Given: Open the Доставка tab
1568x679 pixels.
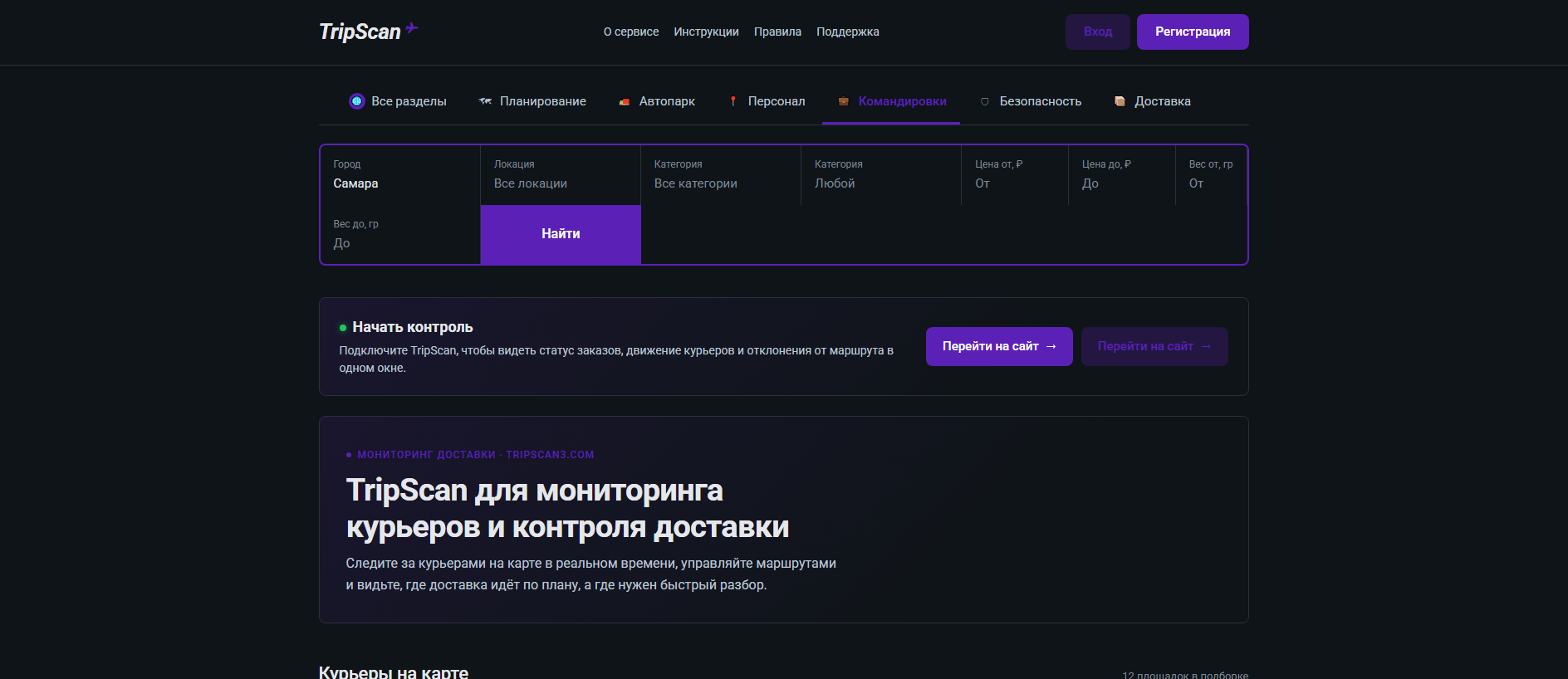Looking at the screenshot, I should (1153, 101).
